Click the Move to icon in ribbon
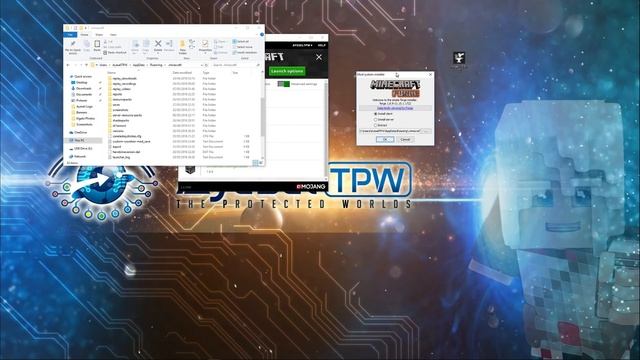This screenshot has height=360, width=640. click(x=135, y=47)
